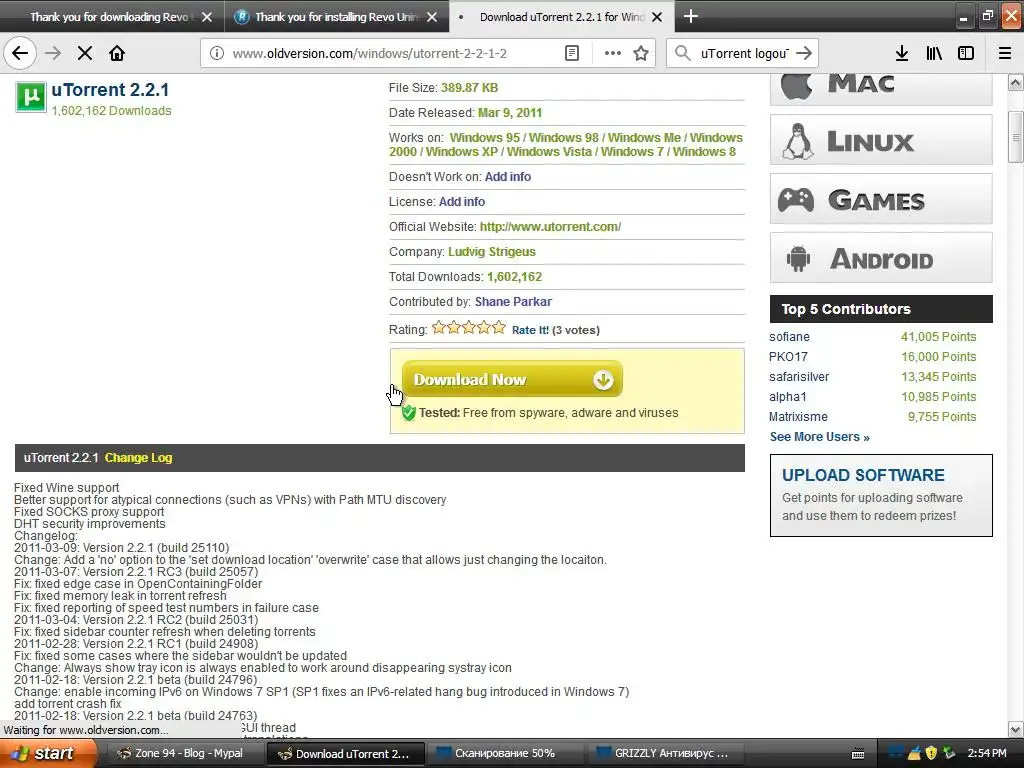Open contributor Matrixisme's profile

point(798,417)
